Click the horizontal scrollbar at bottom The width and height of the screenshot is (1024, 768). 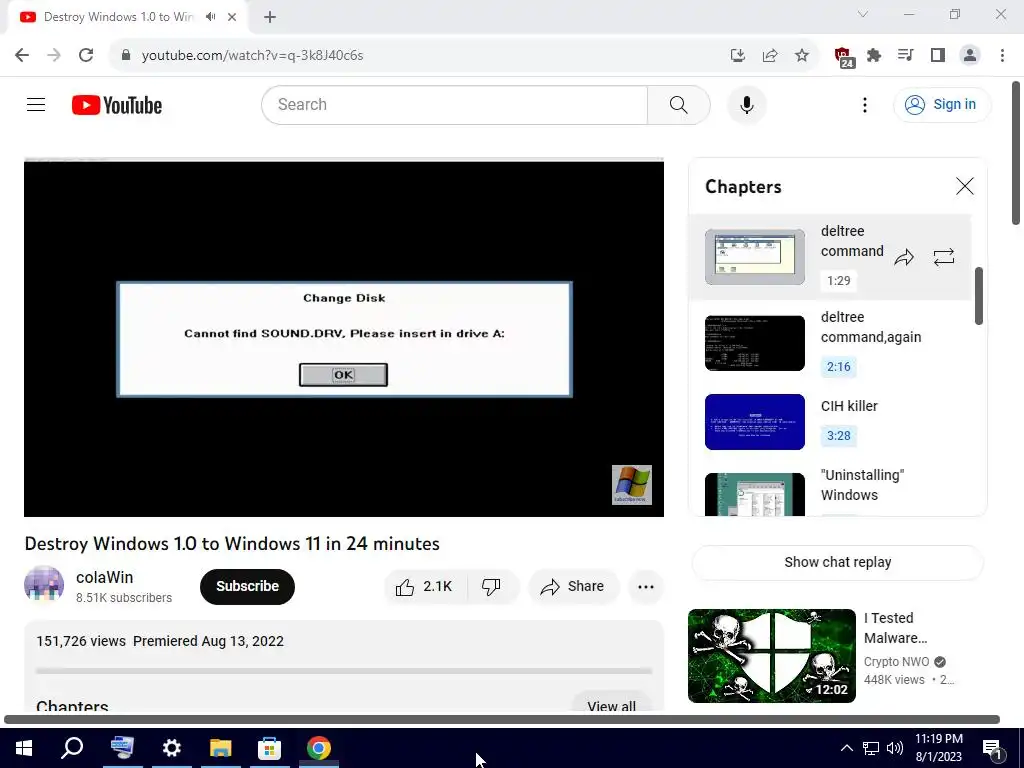pos(502,720)
